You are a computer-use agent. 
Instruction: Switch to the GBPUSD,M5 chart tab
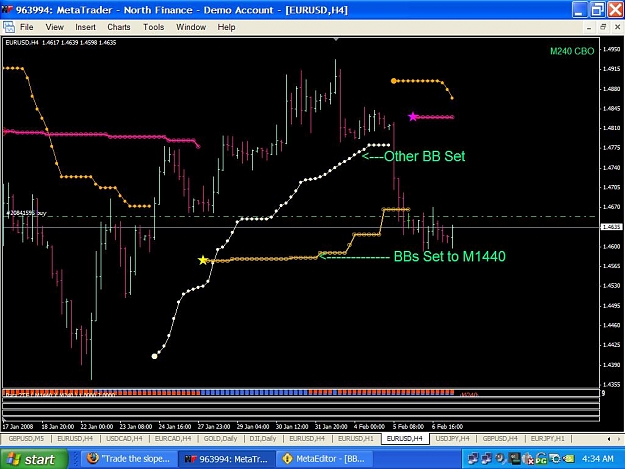pyautogui.click(x=26, y=438)
